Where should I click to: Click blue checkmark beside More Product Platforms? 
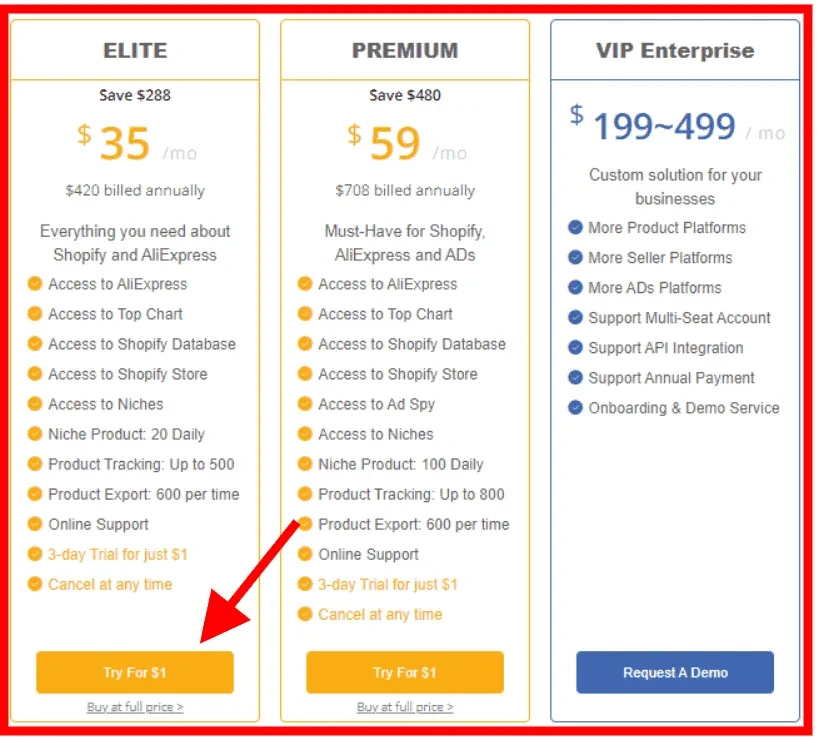tap(575, 227)
